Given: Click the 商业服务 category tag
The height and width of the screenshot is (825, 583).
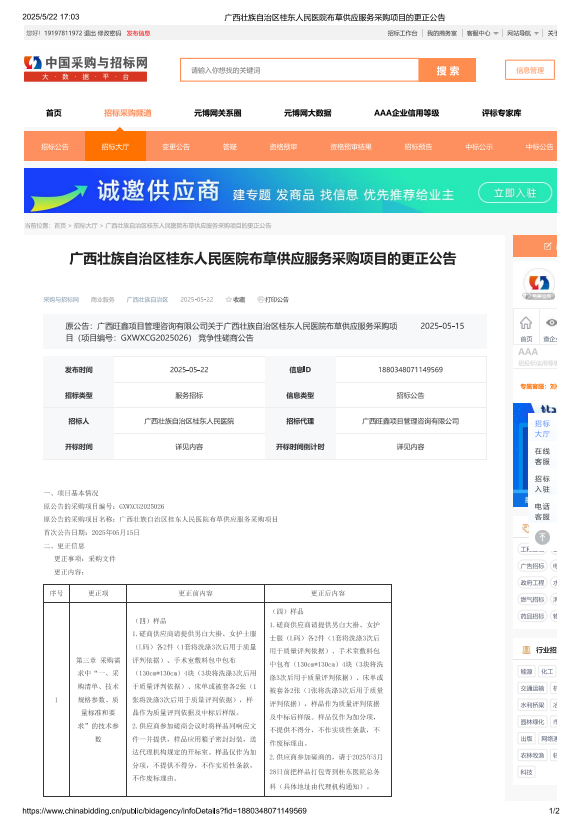Looking at the screenshot, I should [x=103, y=299].
